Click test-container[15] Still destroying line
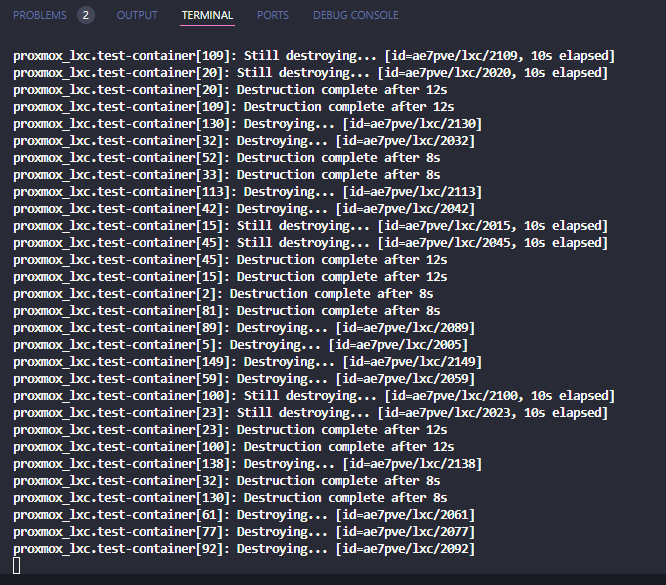 coord(310,226)
